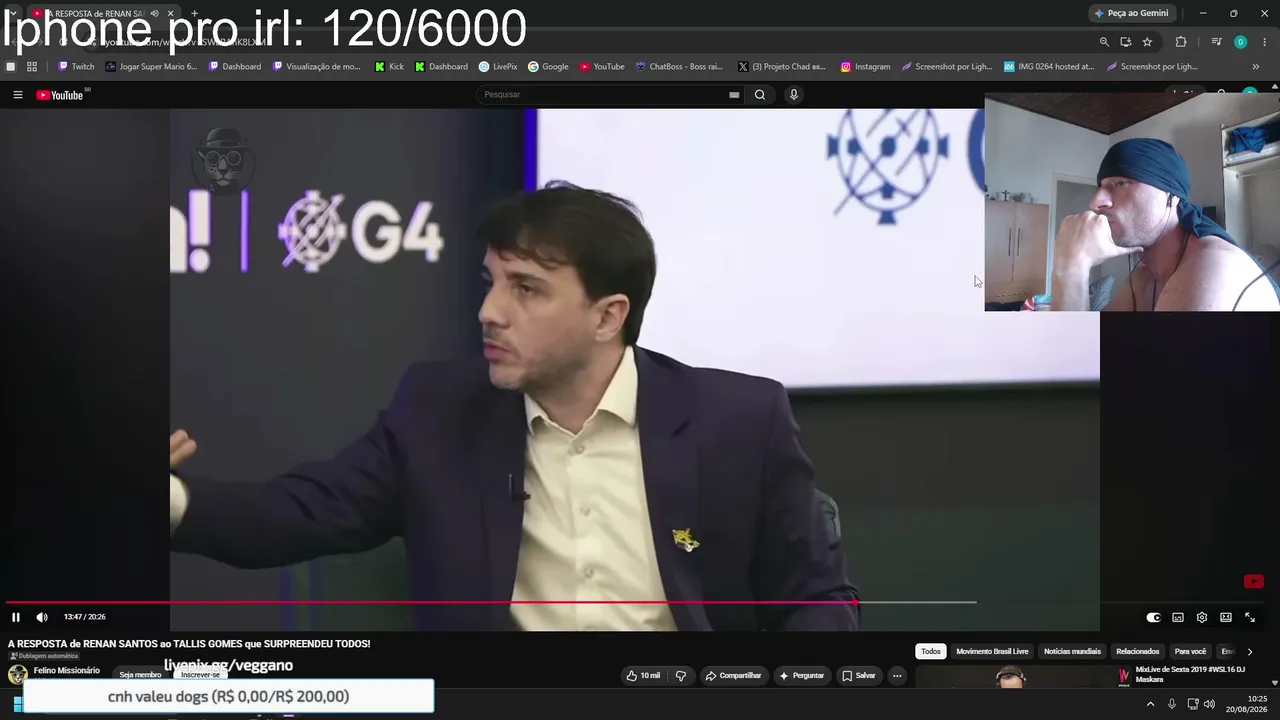Viewport: 1280px width, 720px height.
Task: Toggle the autoplay switch in player
Action: [1153, 617]
